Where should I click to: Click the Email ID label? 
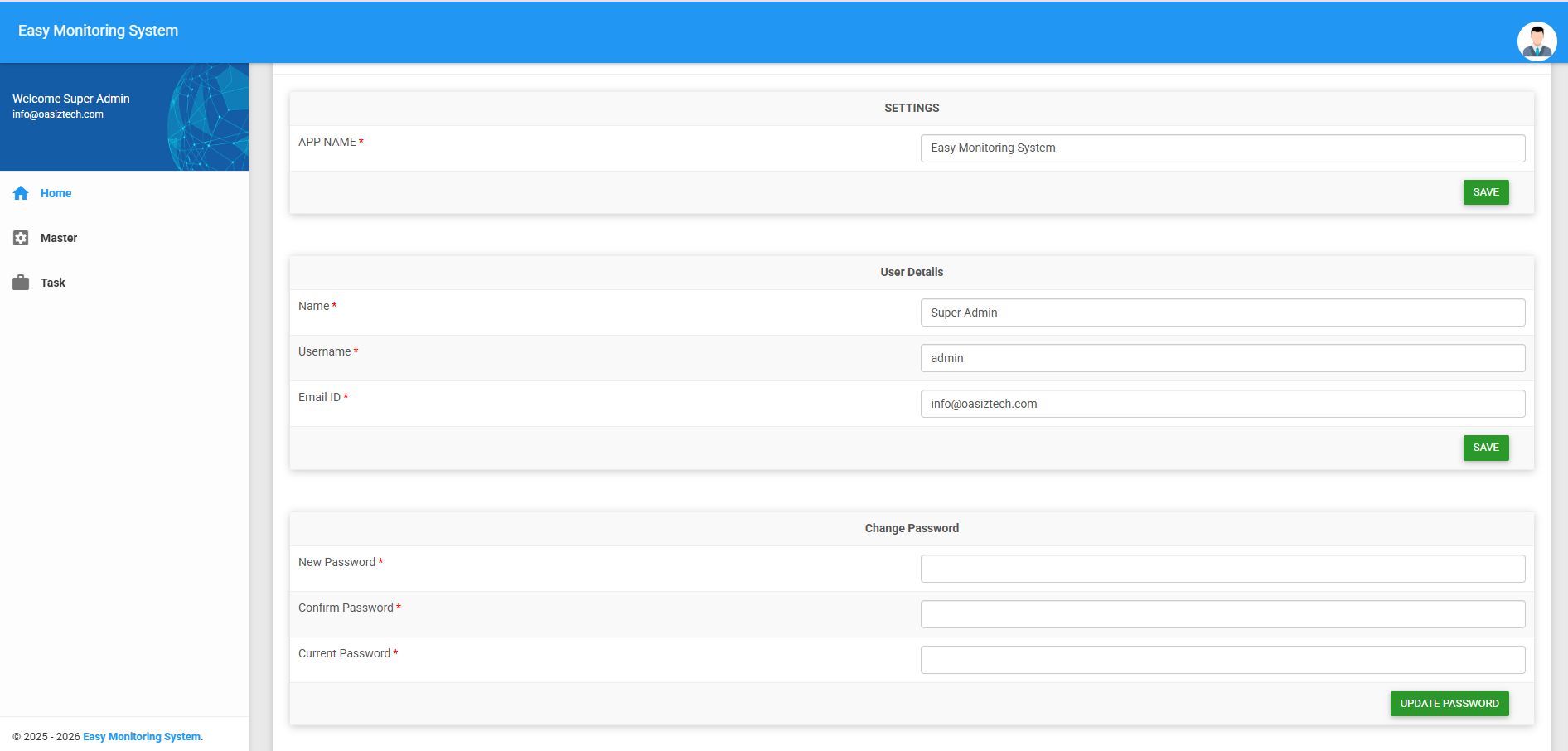[320, 397]
